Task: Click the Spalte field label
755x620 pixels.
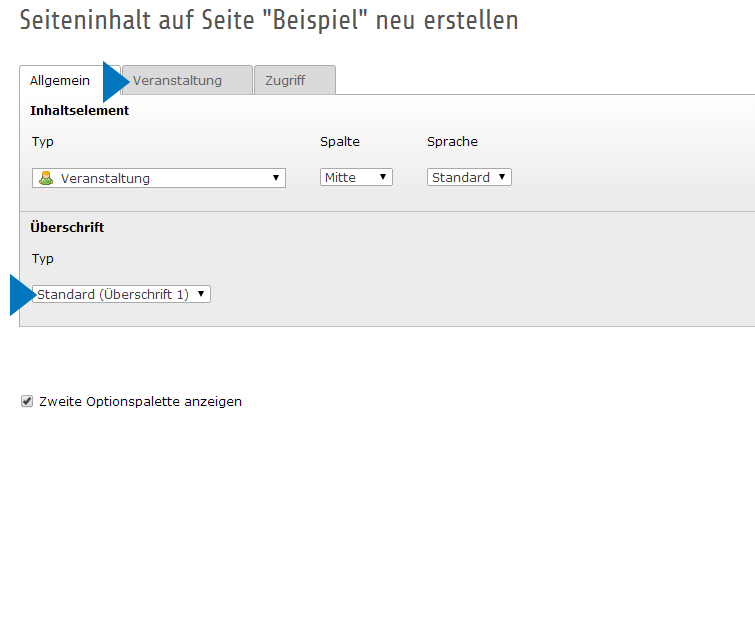Action: 339,142
